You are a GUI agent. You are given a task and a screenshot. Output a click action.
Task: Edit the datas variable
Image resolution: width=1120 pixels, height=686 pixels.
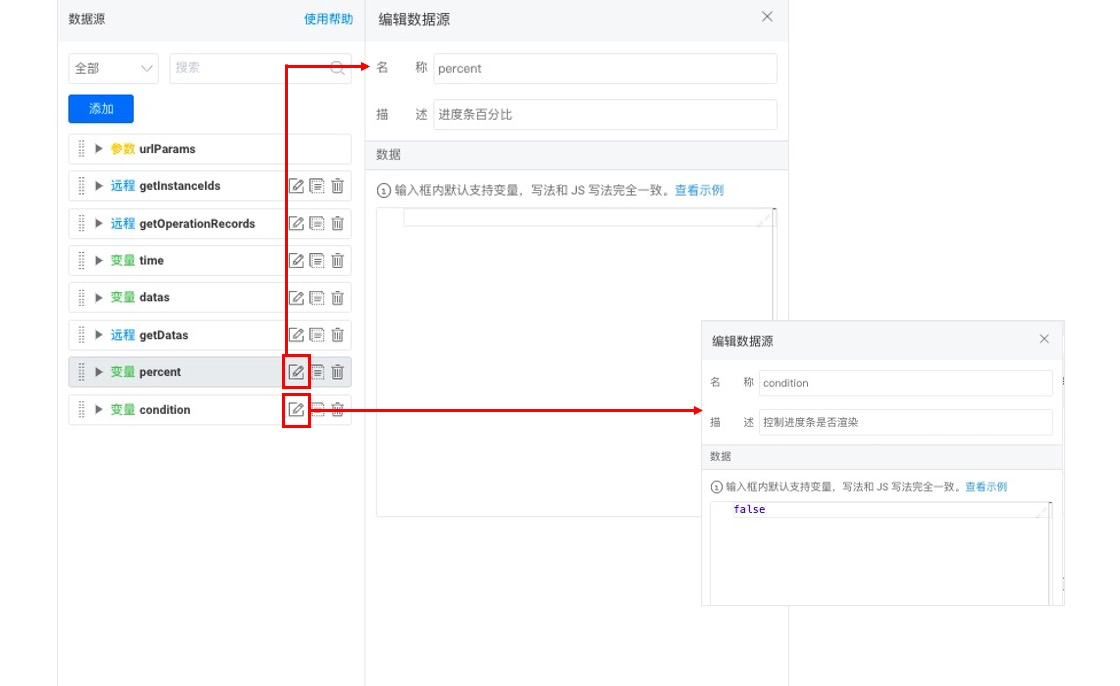pyautogui.click(x=296, y=297)
